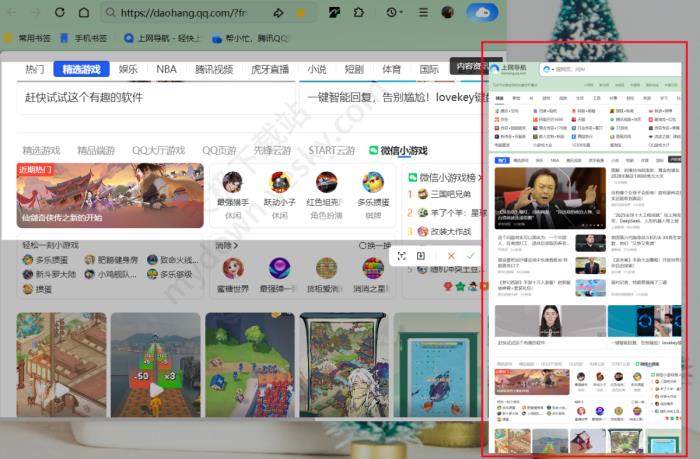This screenshot has width=700, height=459.
Task: Open the 近期热门 featured game banner
Action: (96, 195)
